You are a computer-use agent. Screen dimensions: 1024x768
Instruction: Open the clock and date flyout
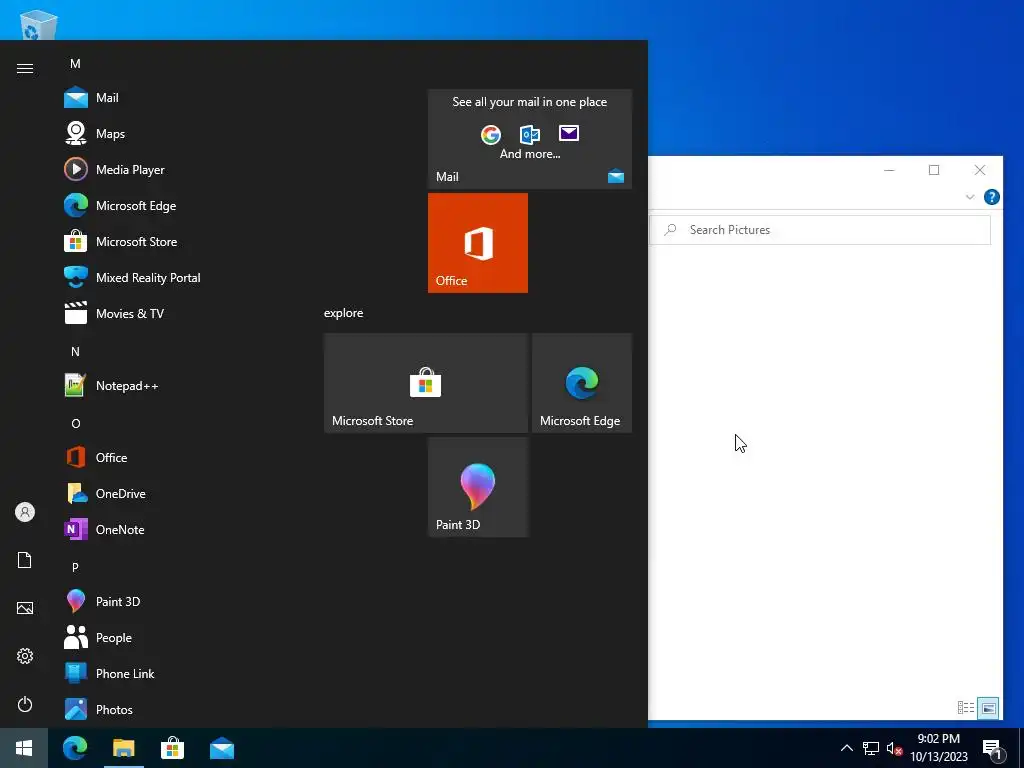tap(939, 748)
